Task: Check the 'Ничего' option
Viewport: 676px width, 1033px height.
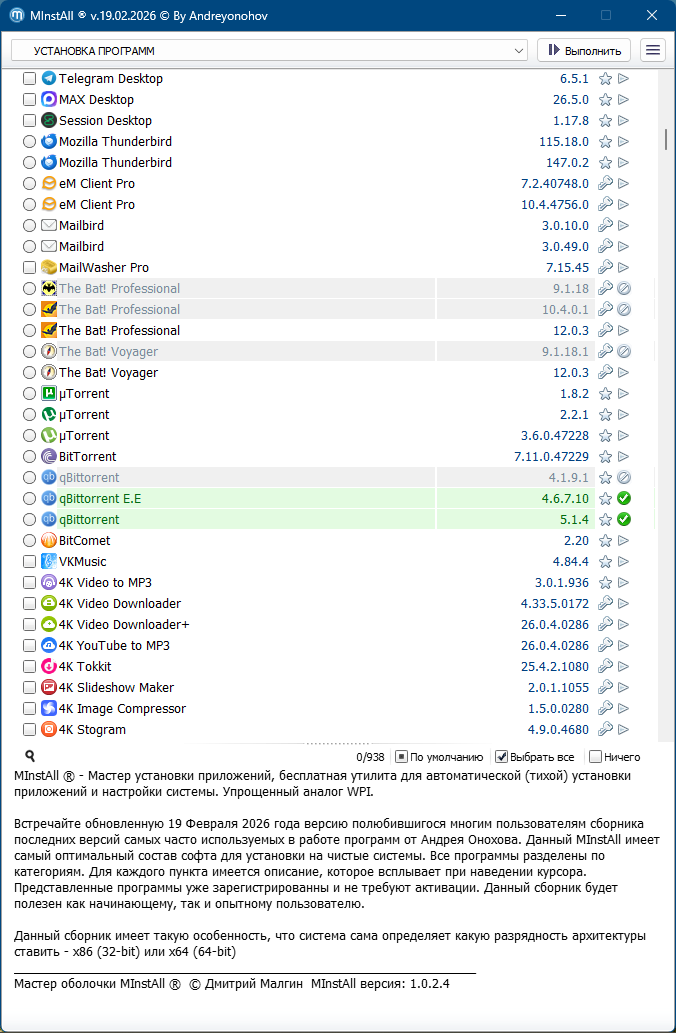Action: (596, 757)
